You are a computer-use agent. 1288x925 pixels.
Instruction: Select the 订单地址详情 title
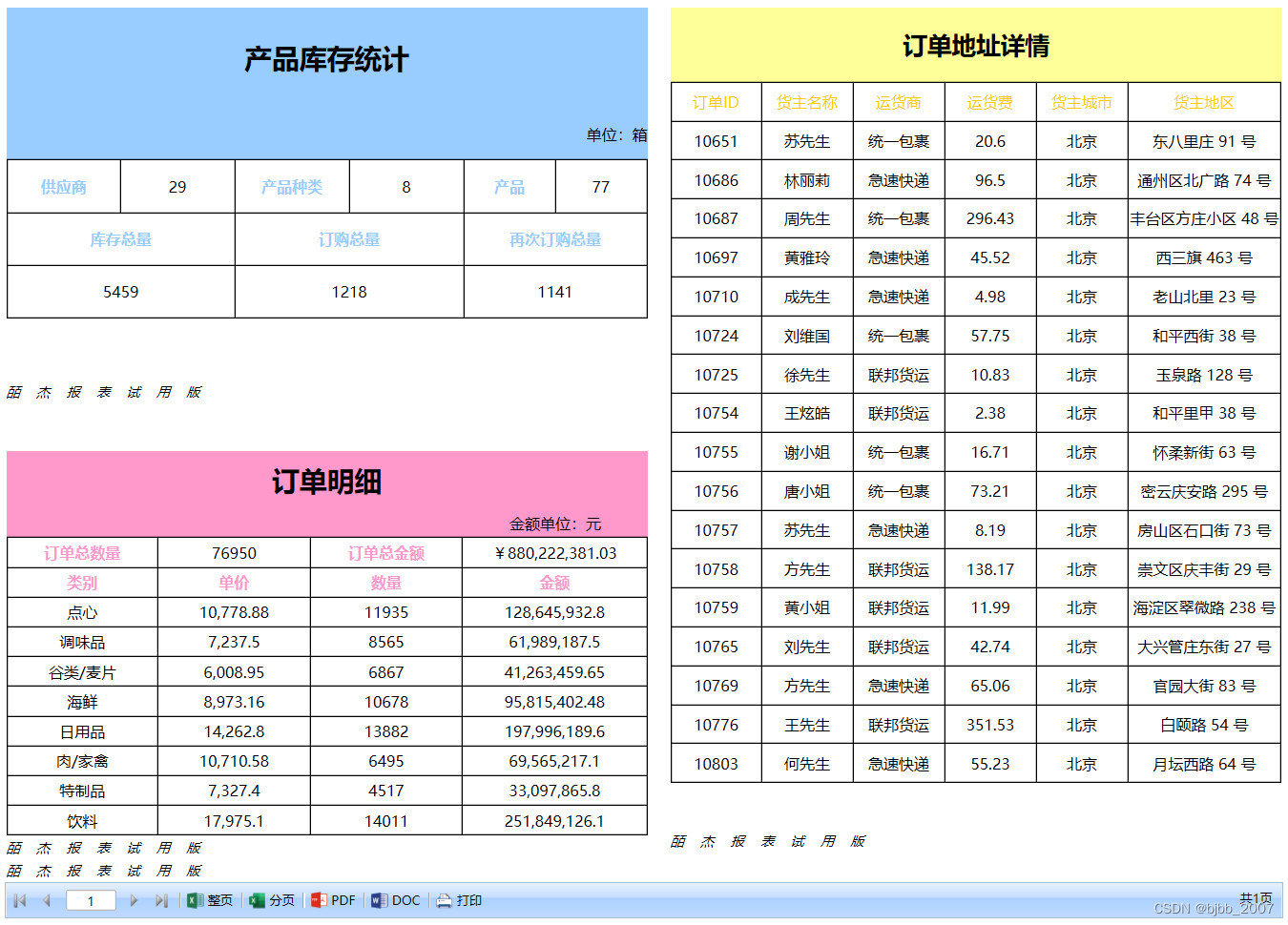(x=976, y=46)
